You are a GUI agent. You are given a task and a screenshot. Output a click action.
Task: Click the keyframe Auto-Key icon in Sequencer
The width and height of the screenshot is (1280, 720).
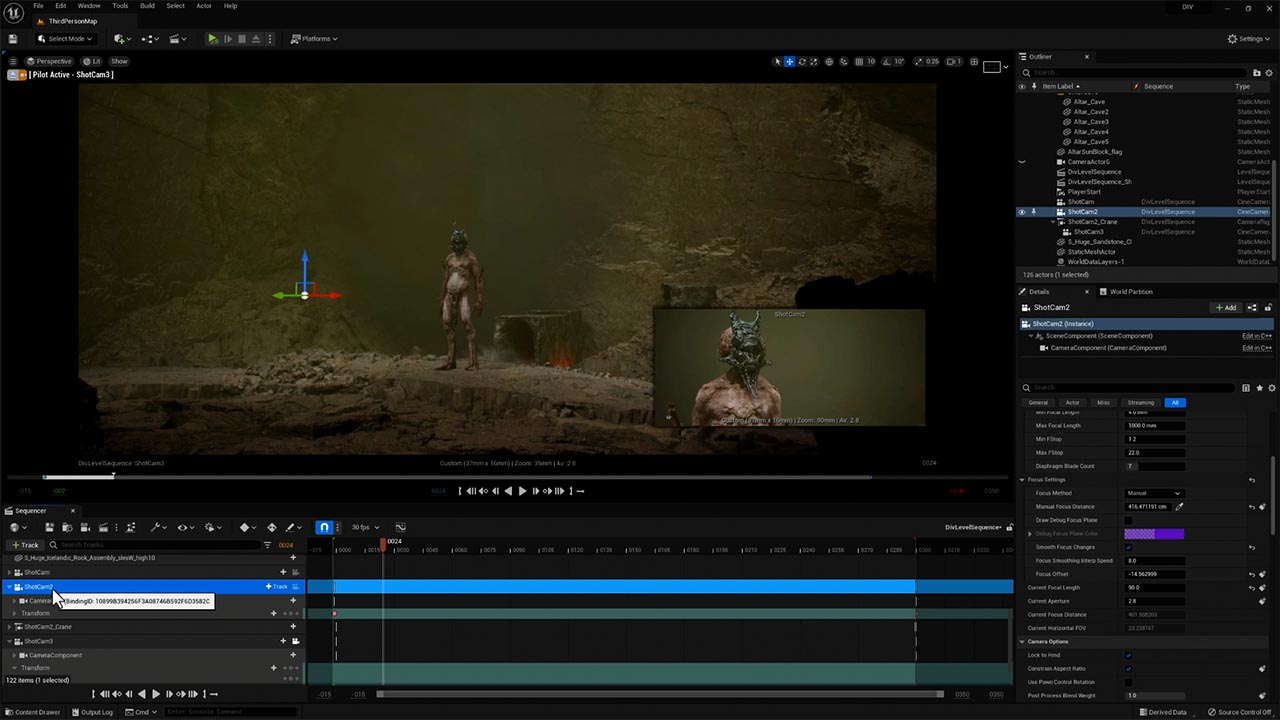pyautogui.click(x=244, y=527)
